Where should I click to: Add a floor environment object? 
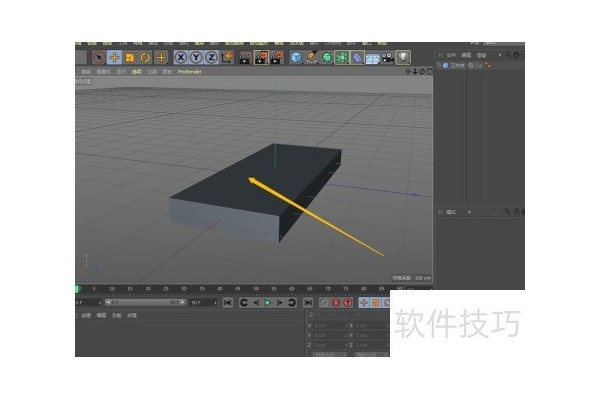tap(372, 58)
